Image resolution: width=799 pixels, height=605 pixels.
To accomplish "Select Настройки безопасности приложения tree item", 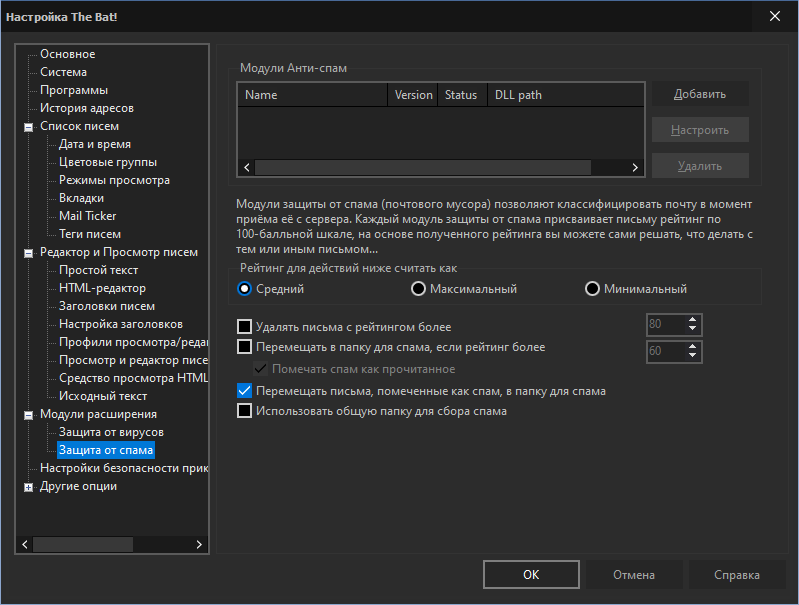I will [x=124, y=468].
